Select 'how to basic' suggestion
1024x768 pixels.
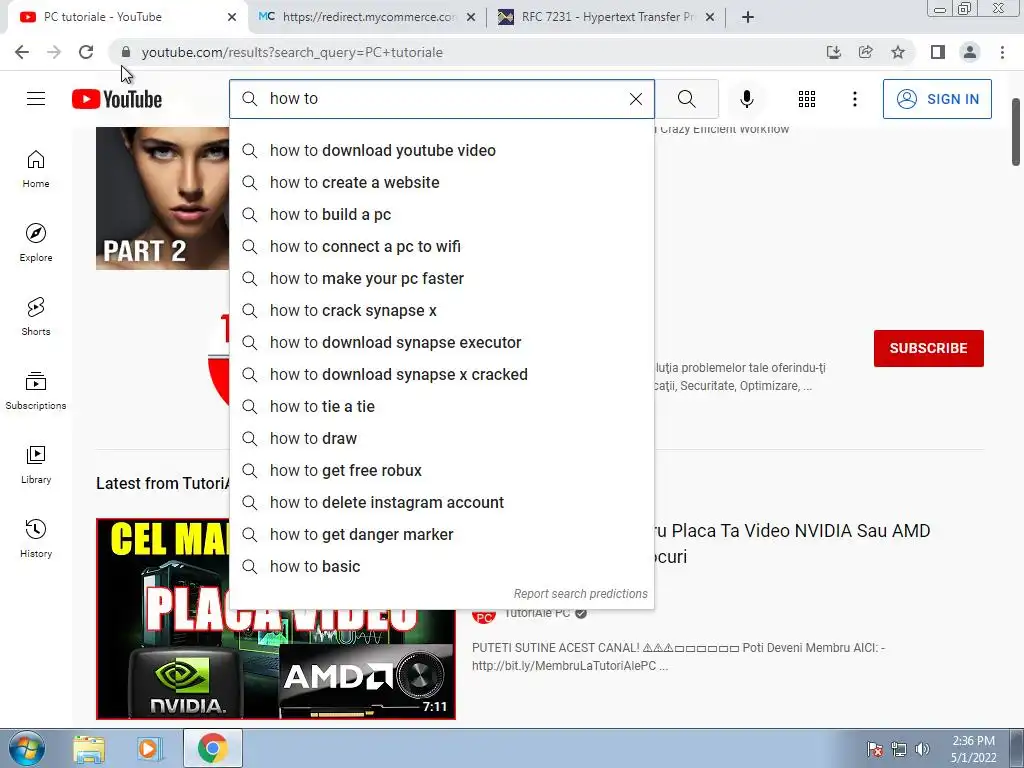(441, 566)
